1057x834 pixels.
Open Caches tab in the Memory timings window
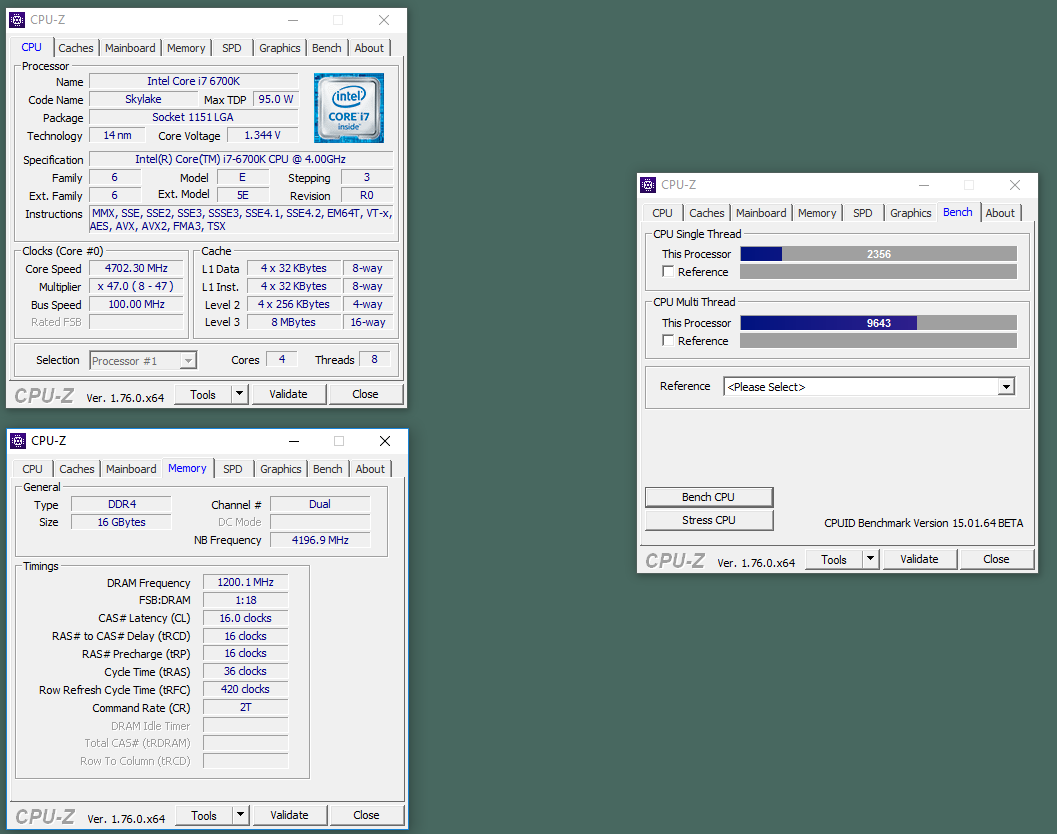click(77, 469)
